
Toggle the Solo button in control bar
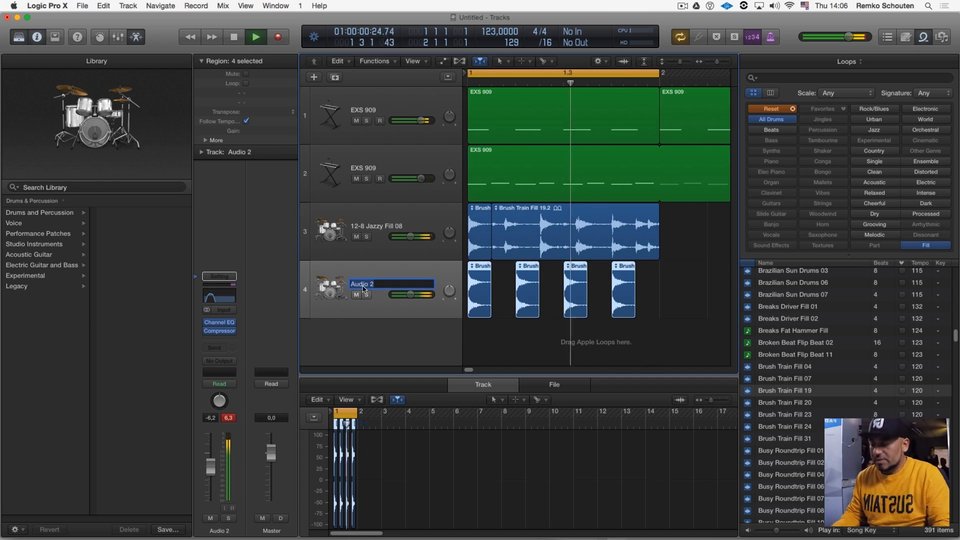point(734,37)
